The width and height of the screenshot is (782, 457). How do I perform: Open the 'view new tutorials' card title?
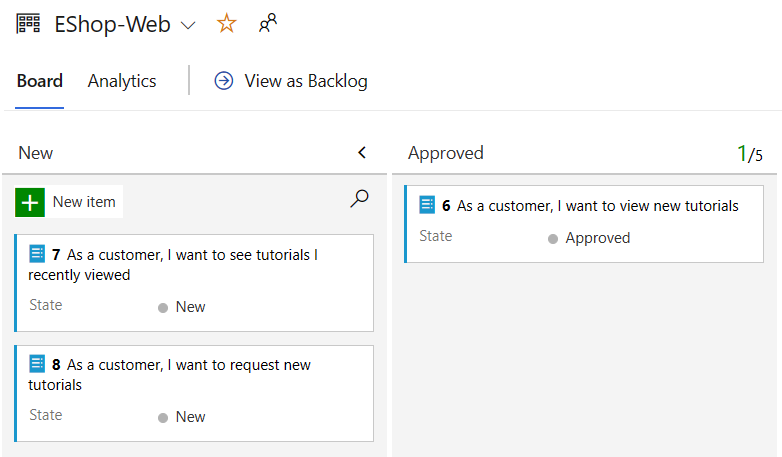[x=597, y=206]
